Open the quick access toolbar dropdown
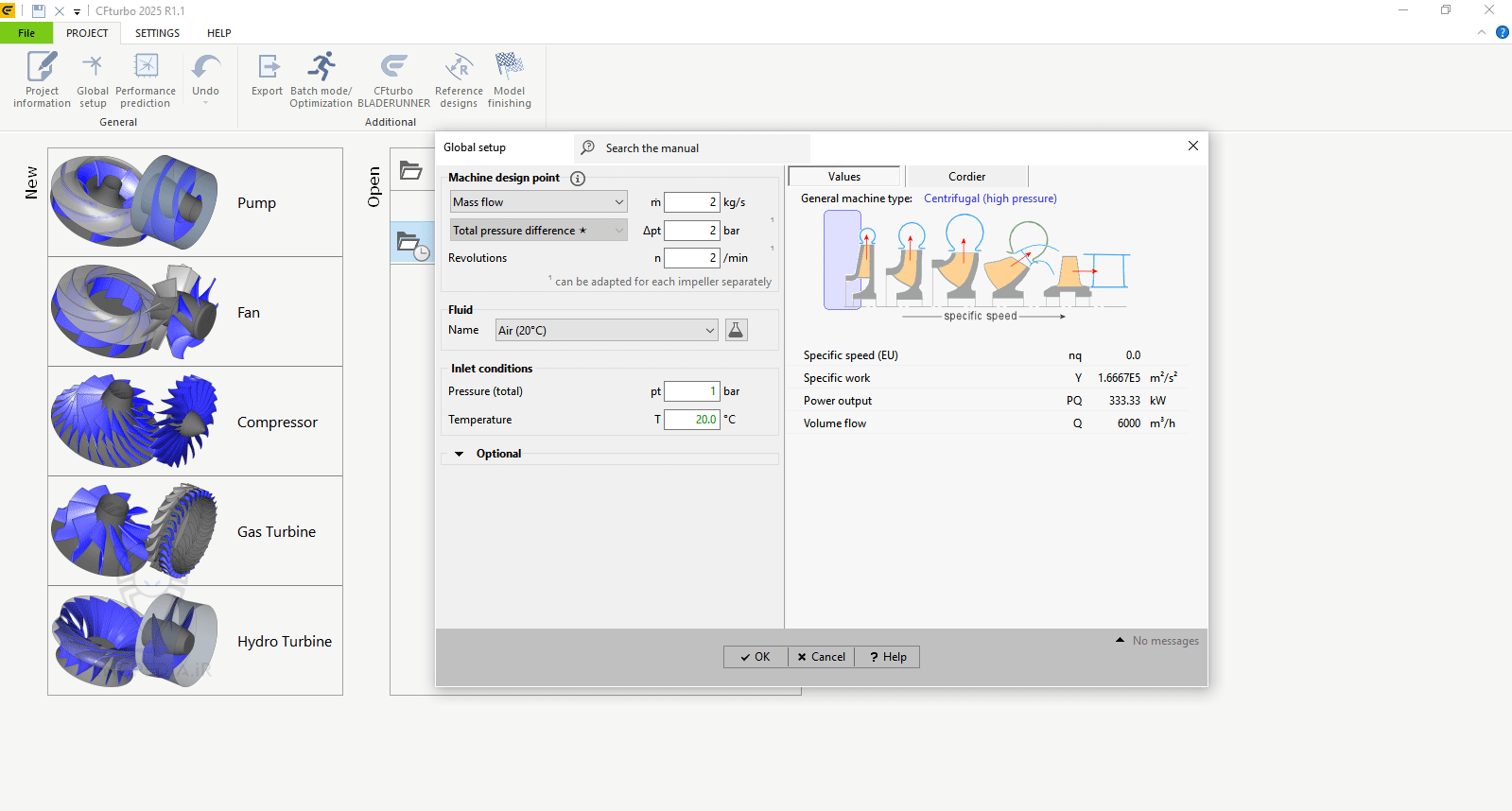This screenshot has height=811, width=1512. (x=78, y=12)
